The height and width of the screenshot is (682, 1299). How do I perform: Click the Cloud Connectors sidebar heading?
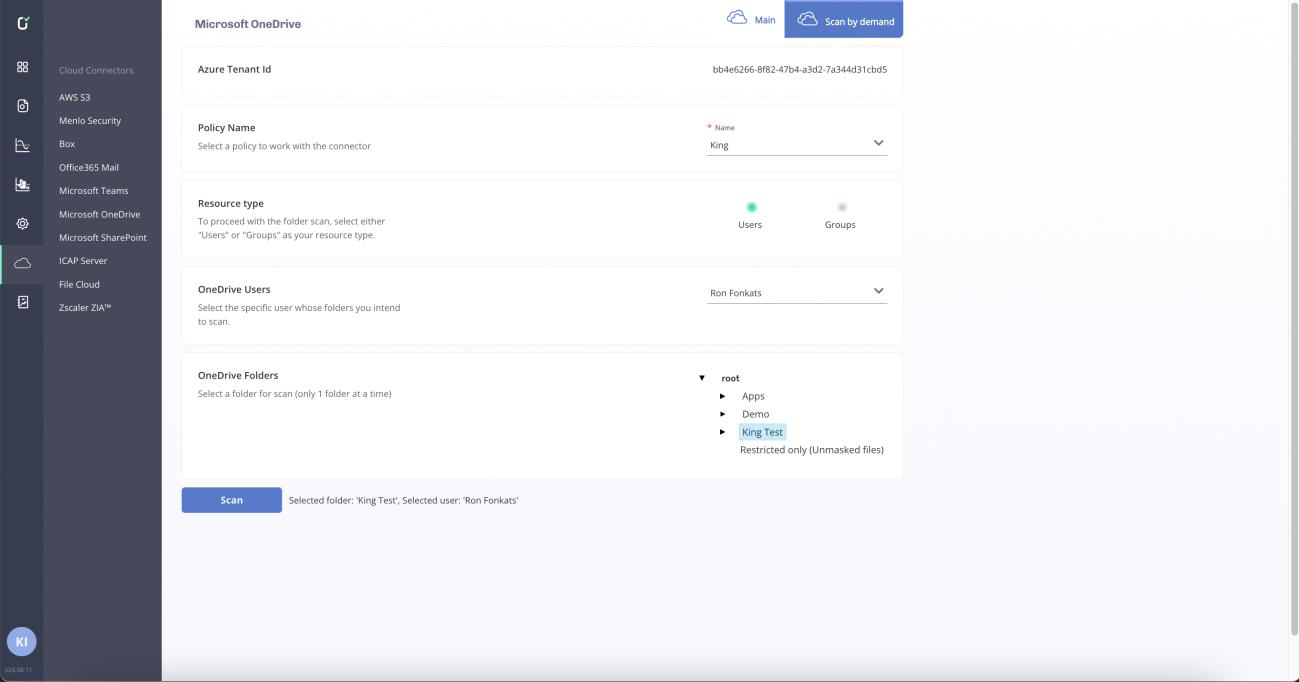click(x=96, y=71)
